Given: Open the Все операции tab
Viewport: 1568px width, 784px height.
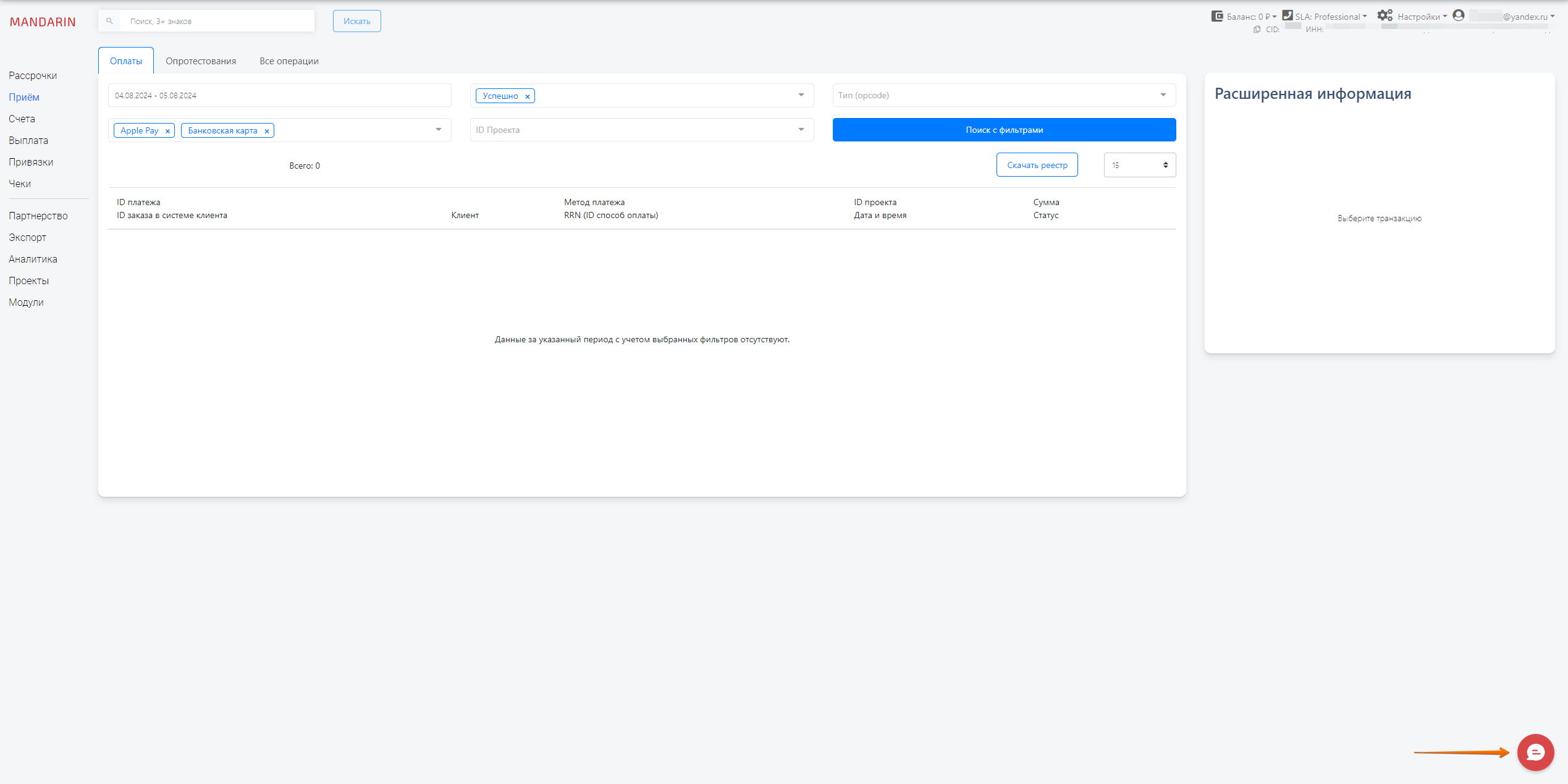Looking at the screenshot, I should pos(289,61).
